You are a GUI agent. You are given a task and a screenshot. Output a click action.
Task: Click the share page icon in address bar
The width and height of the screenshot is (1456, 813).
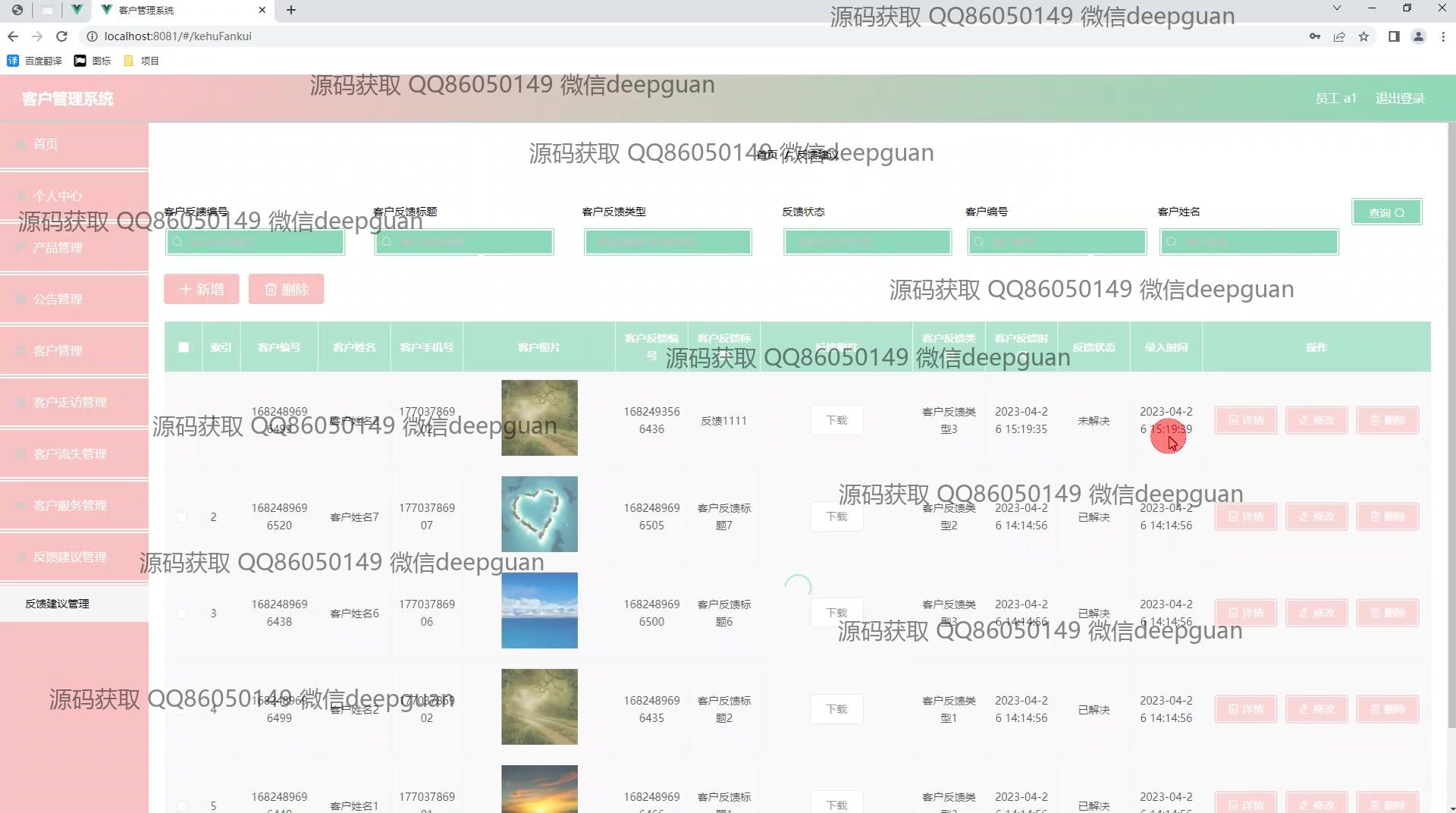1339,36
